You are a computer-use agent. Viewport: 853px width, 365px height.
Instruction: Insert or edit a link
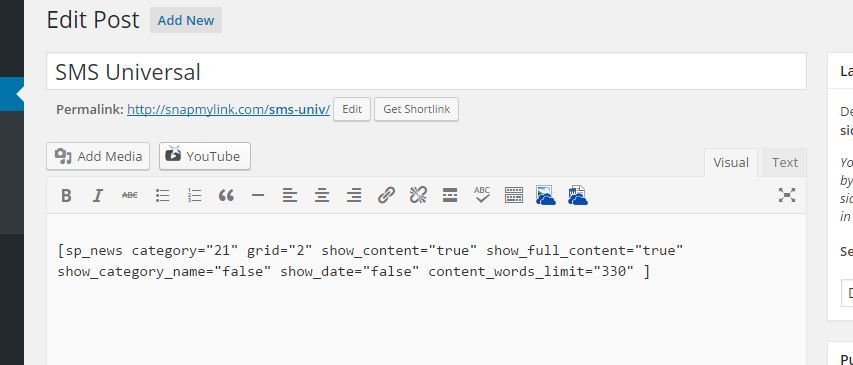pos(386,195)
